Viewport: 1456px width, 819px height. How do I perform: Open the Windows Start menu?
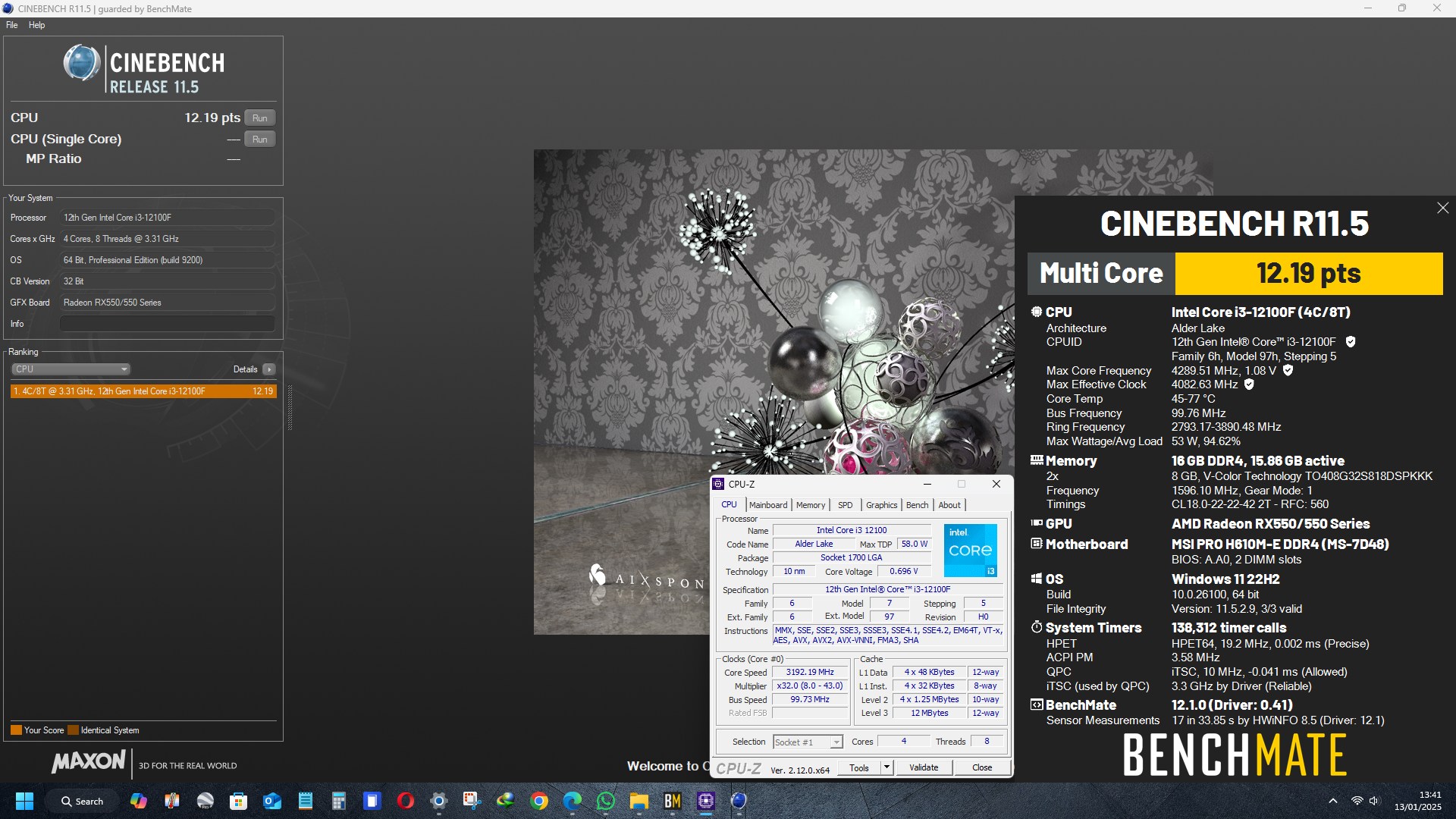tap(24, 801)
